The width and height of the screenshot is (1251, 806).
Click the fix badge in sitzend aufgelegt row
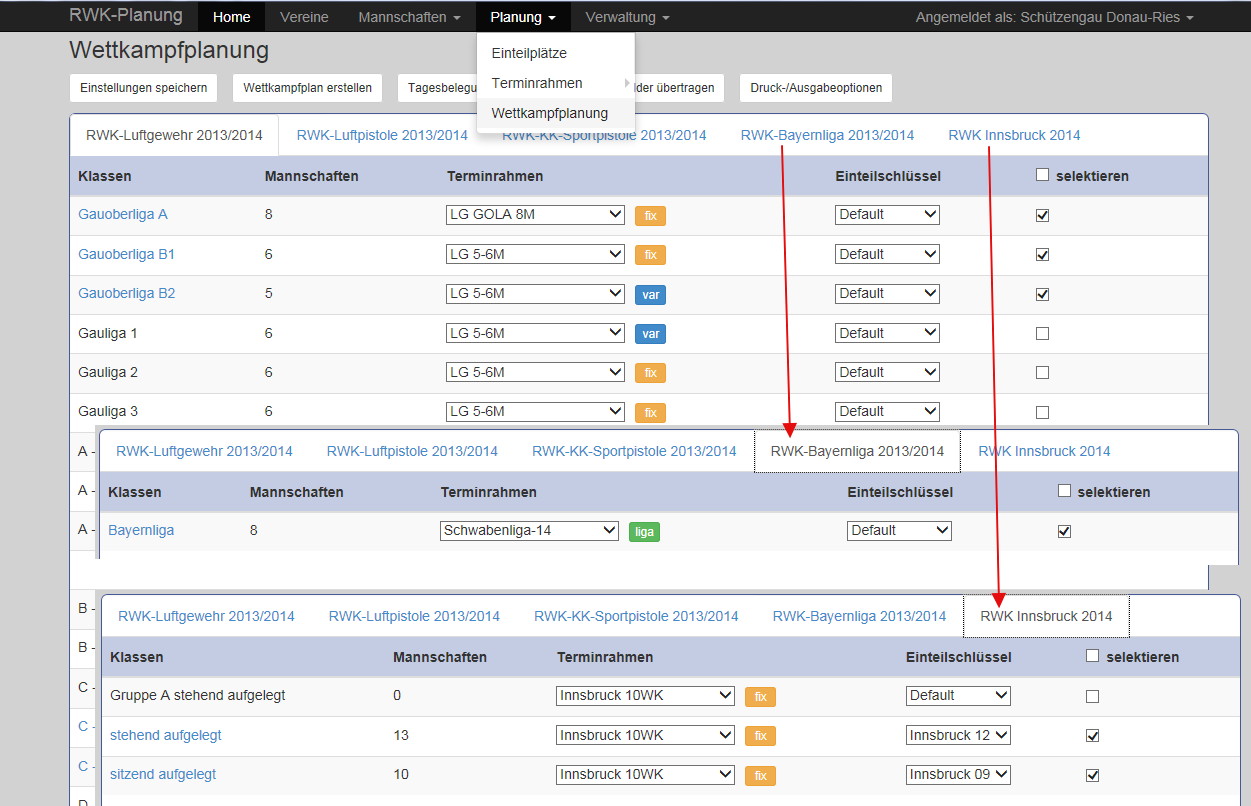[x=760, y=775]
